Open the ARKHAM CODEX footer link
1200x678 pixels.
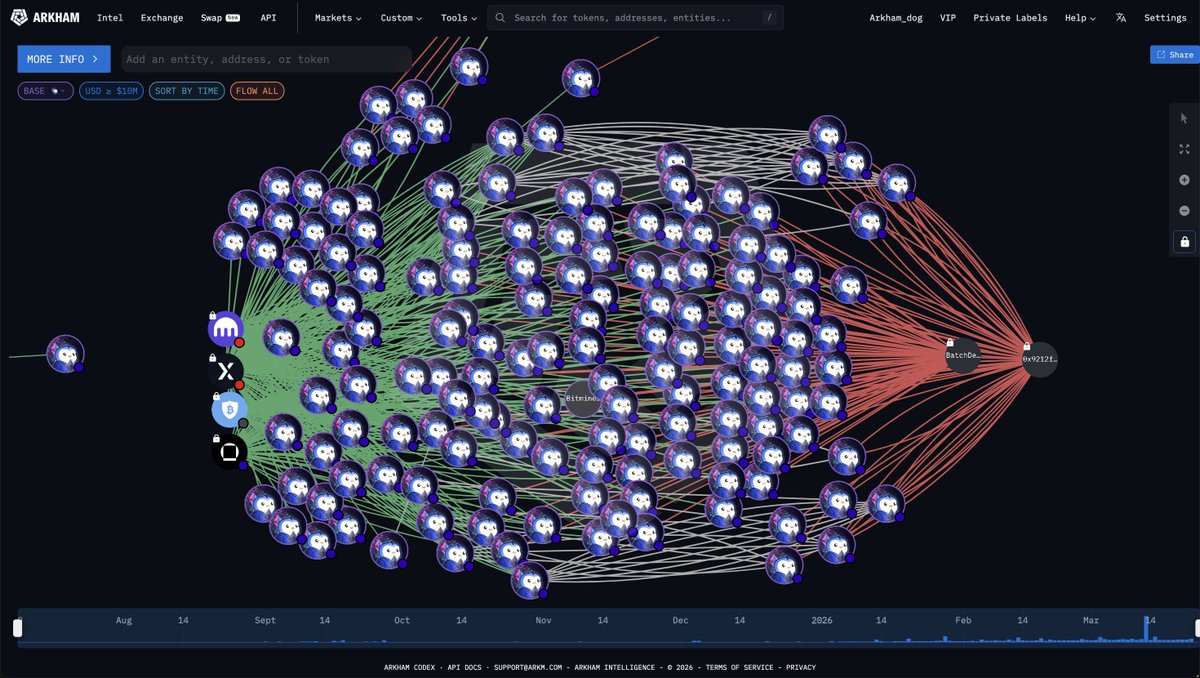[409, 667]
